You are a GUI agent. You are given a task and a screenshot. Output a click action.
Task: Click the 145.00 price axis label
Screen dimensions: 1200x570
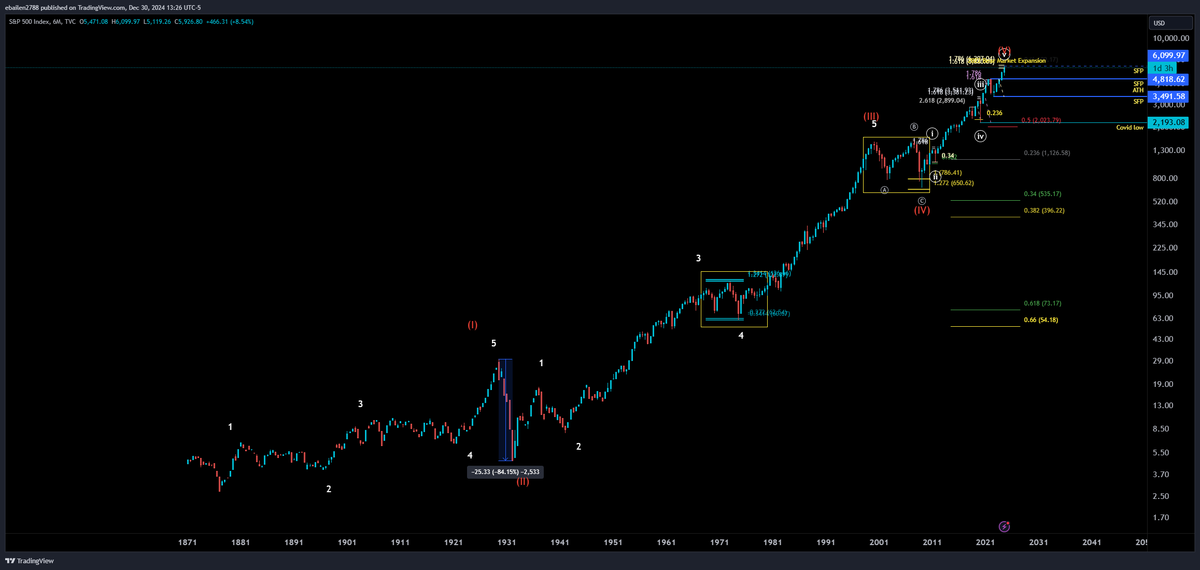point(1166,272)
